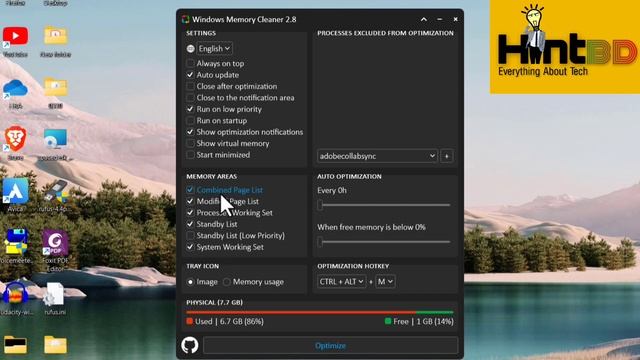The image size is (640, 360).
Task: Enable Always on top
Action: tap(190, 63)
